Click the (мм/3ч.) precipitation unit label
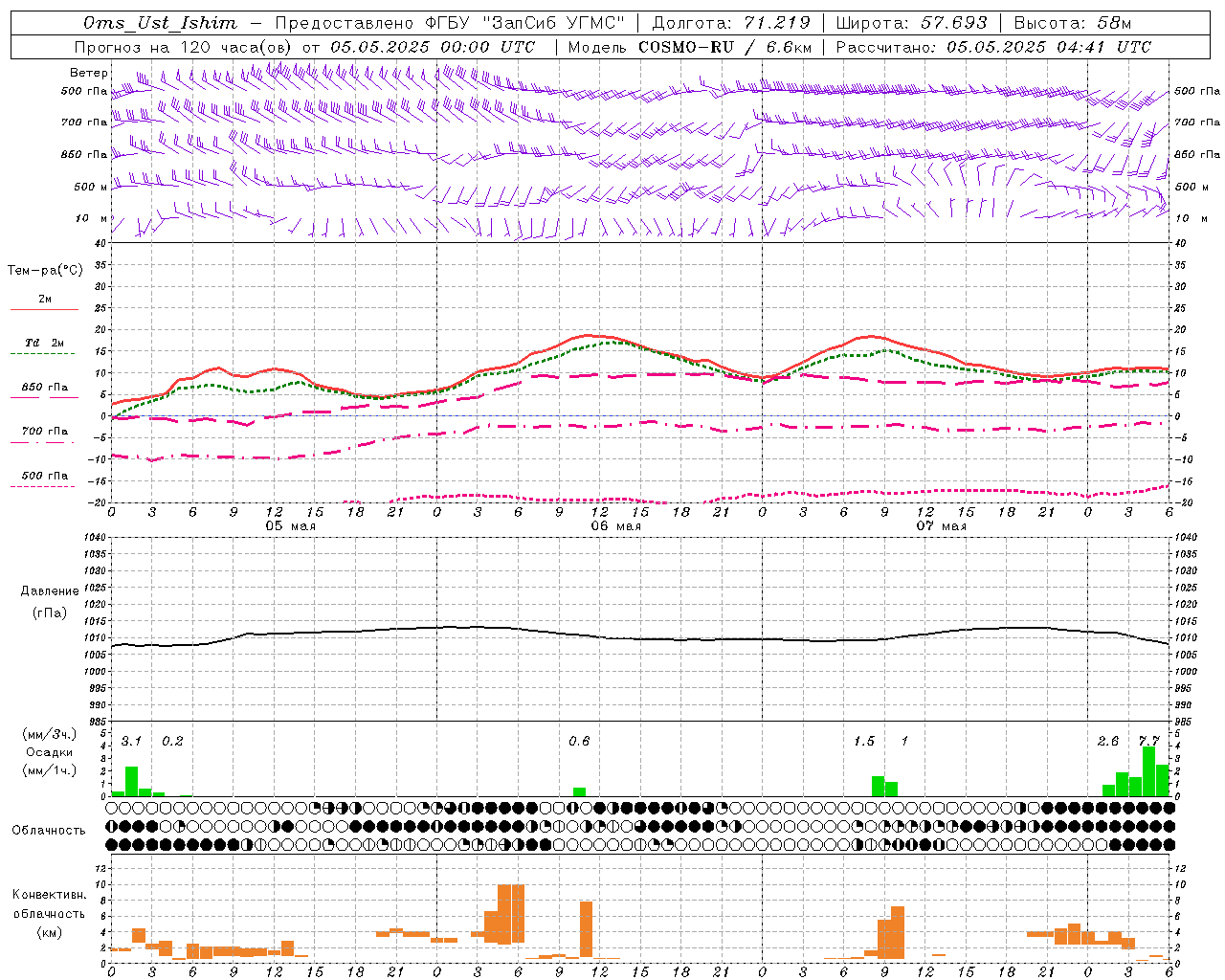 (x=49, y=734)
